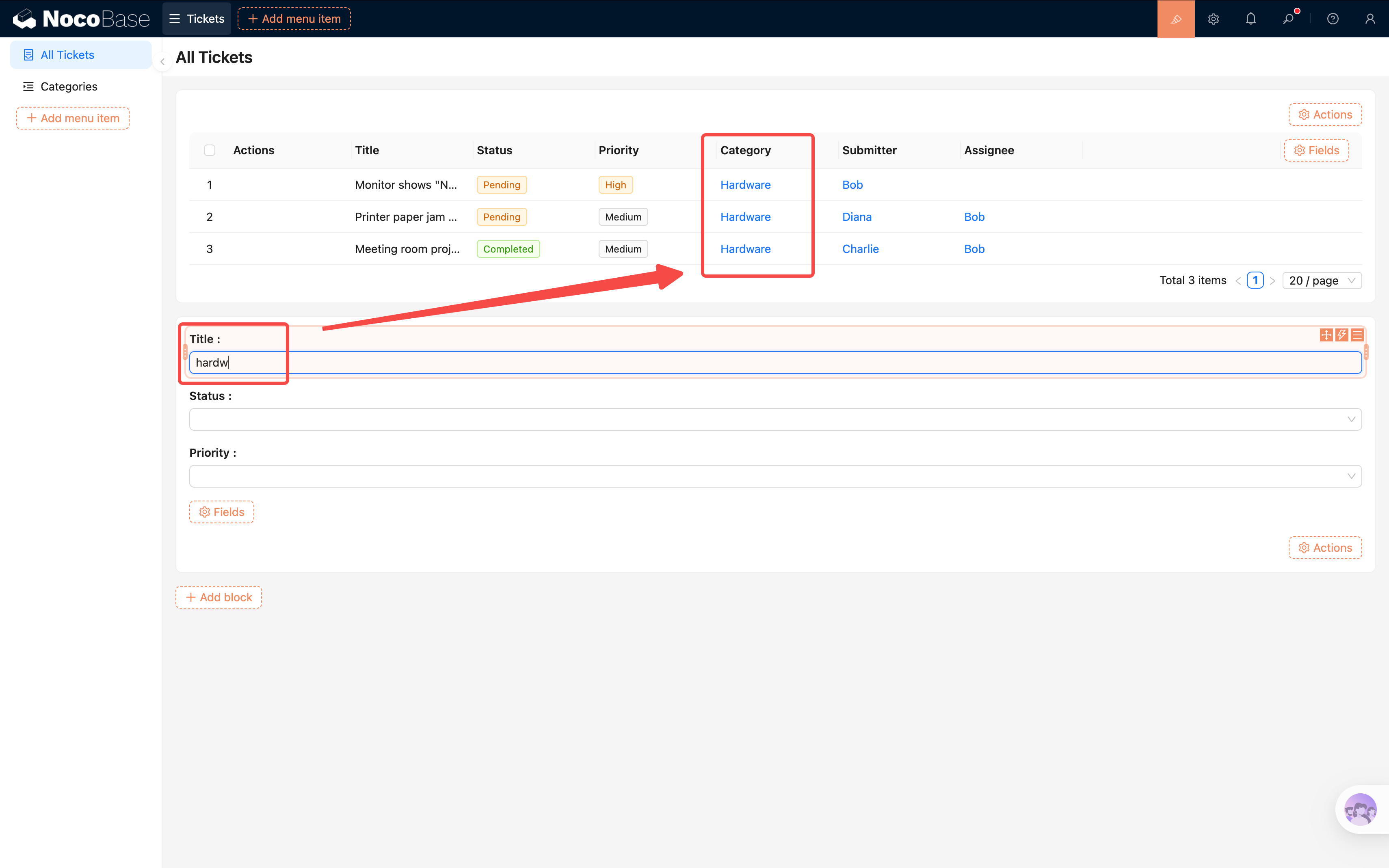This screenshot has width=1389, height=868.
Task: Open the user profile icon
Action: (x=1370, y=19)
